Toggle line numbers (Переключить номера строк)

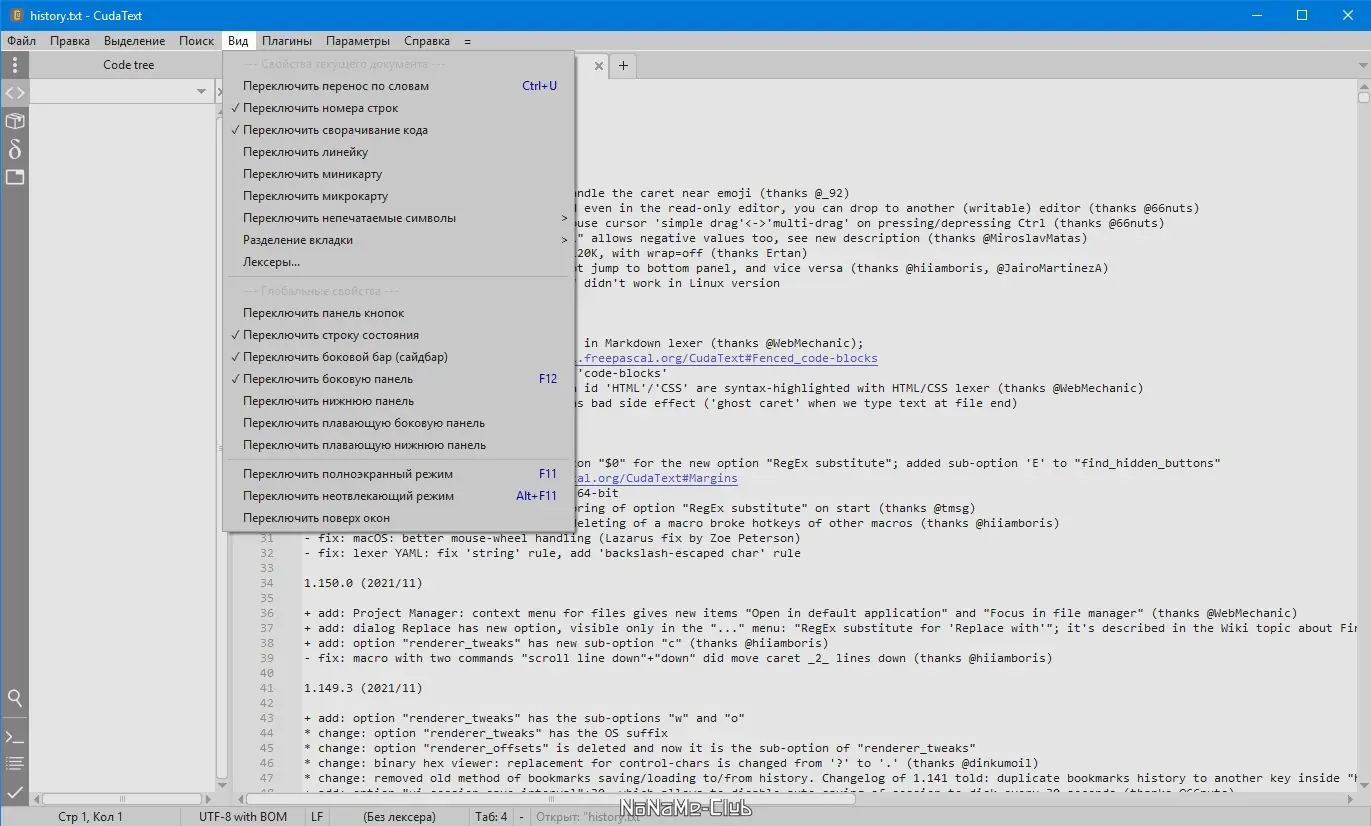[x=399, y=108]
